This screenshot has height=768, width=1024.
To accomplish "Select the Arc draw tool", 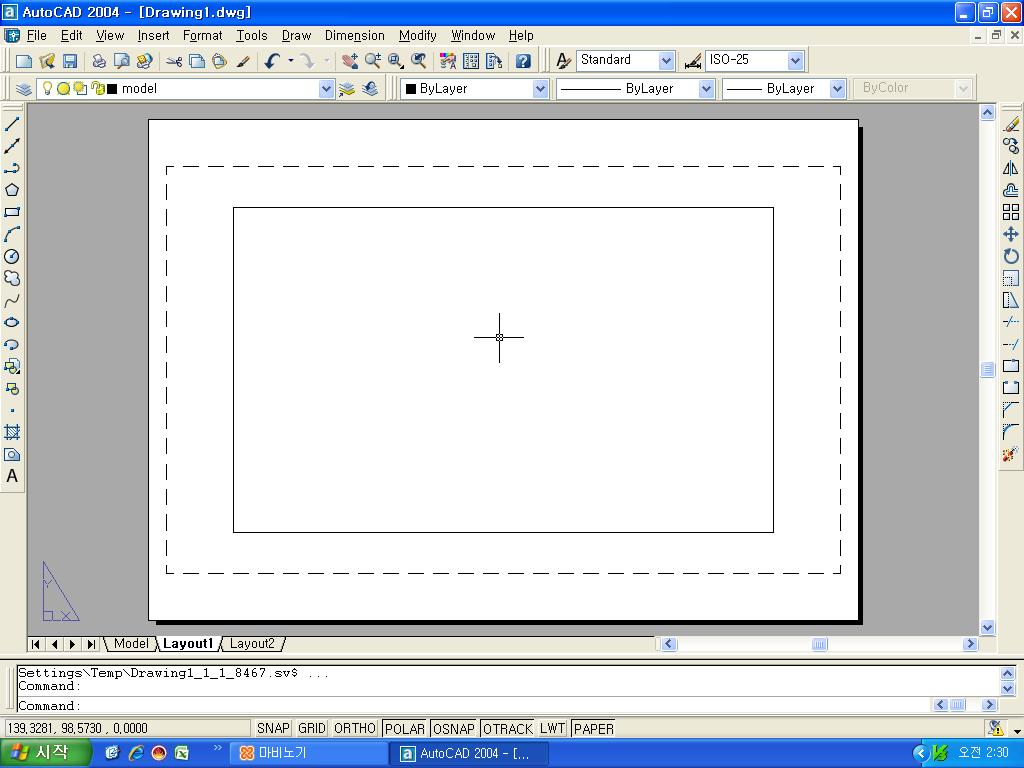I will tap(12, 234).
